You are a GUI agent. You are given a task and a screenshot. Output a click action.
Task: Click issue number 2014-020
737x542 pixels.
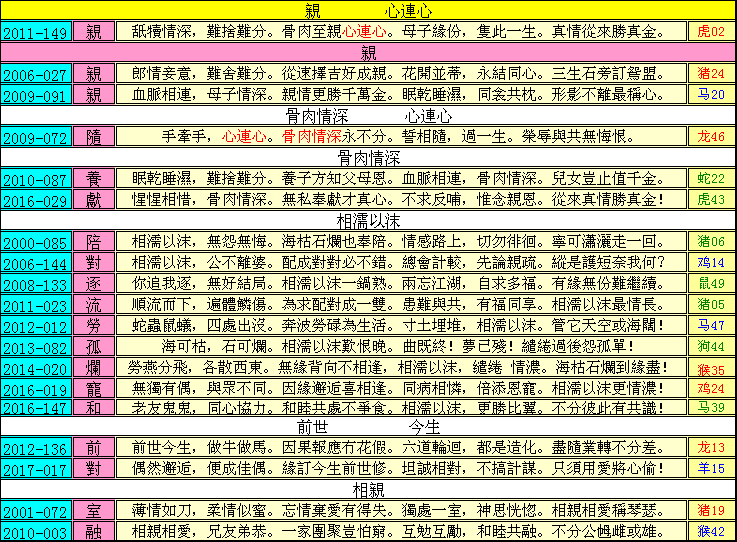point(36,368)
